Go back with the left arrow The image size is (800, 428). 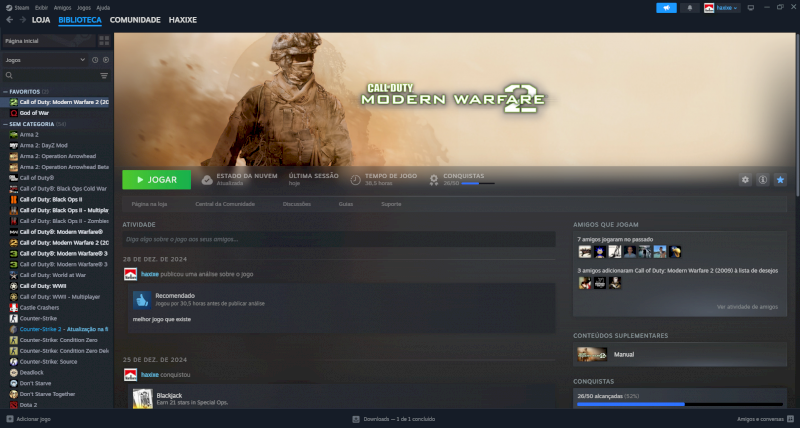pyautogui.click(x=9, y=20)
